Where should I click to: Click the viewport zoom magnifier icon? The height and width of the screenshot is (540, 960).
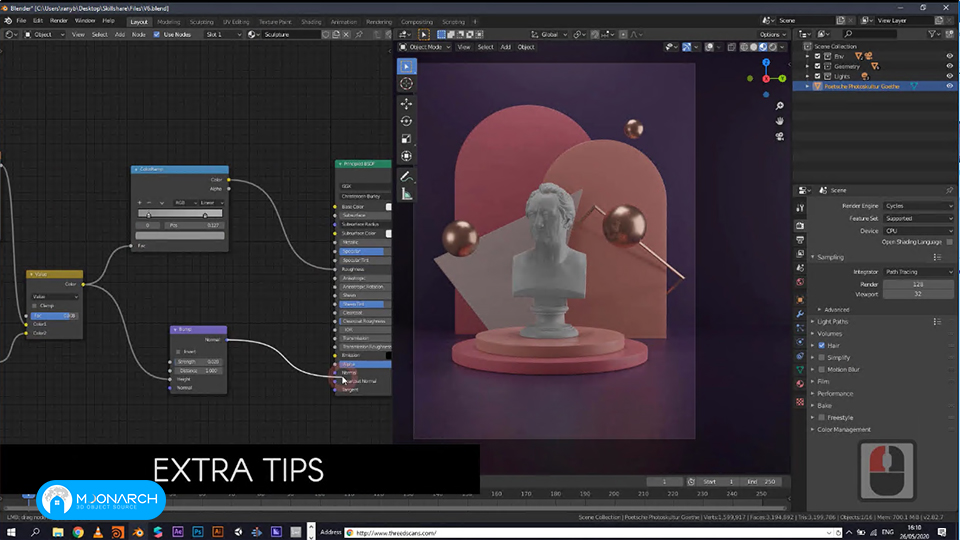(x=779, y=106)
